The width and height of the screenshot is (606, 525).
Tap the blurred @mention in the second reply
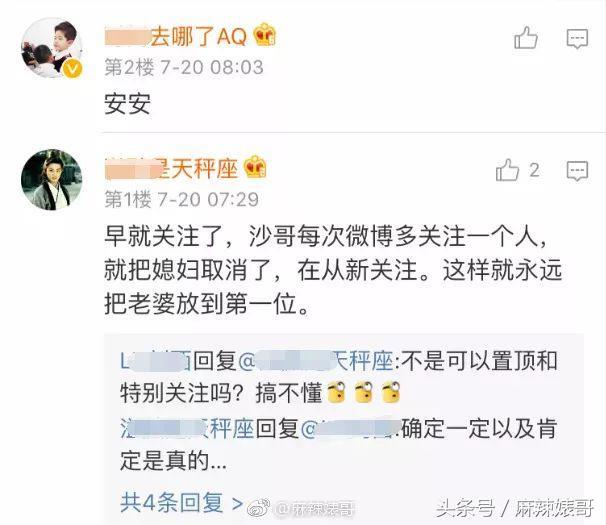pyautogui.click(x=350, y=429)
